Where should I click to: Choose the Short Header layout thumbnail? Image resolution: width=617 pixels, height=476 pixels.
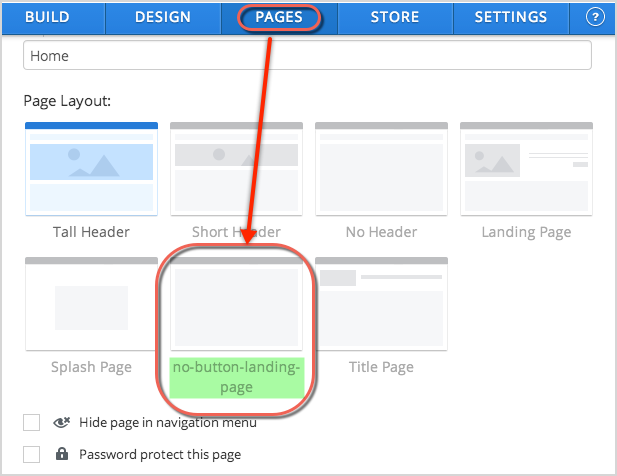236,168
